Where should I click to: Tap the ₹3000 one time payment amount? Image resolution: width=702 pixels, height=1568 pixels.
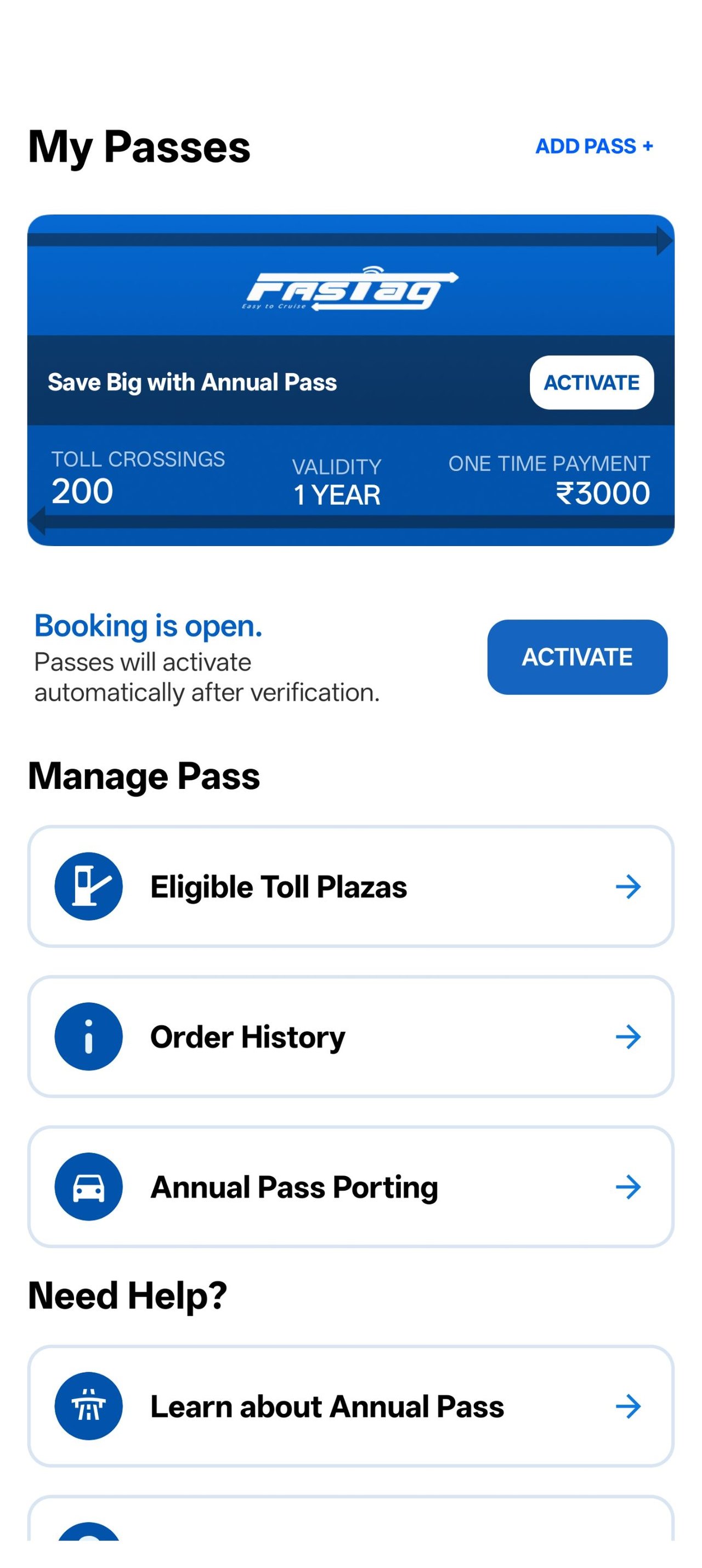602,493
